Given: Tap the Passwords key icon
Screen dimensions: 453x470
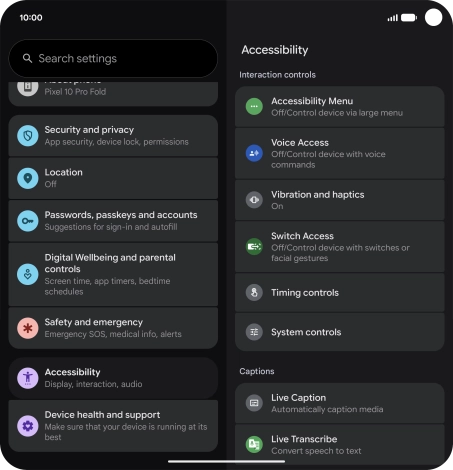Looking at the screenshot, I should [28, 221].
